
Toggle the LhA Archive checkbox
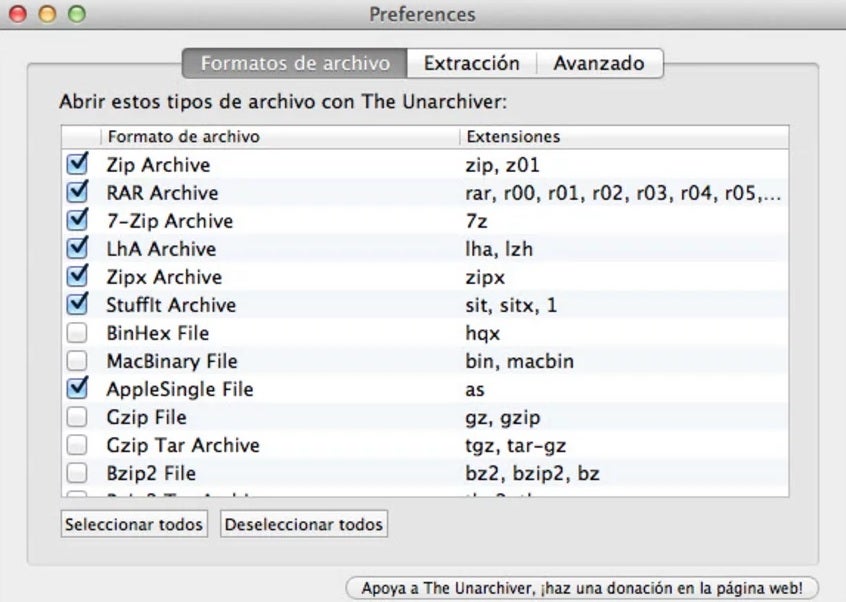[x=77, y=249]
